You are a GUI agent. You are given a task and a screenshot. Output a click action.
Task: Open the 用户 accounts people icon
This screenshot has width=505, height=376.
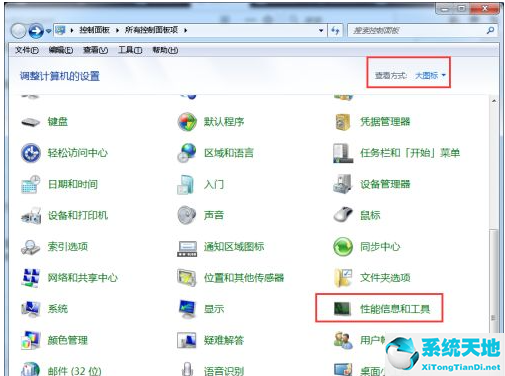343,340
